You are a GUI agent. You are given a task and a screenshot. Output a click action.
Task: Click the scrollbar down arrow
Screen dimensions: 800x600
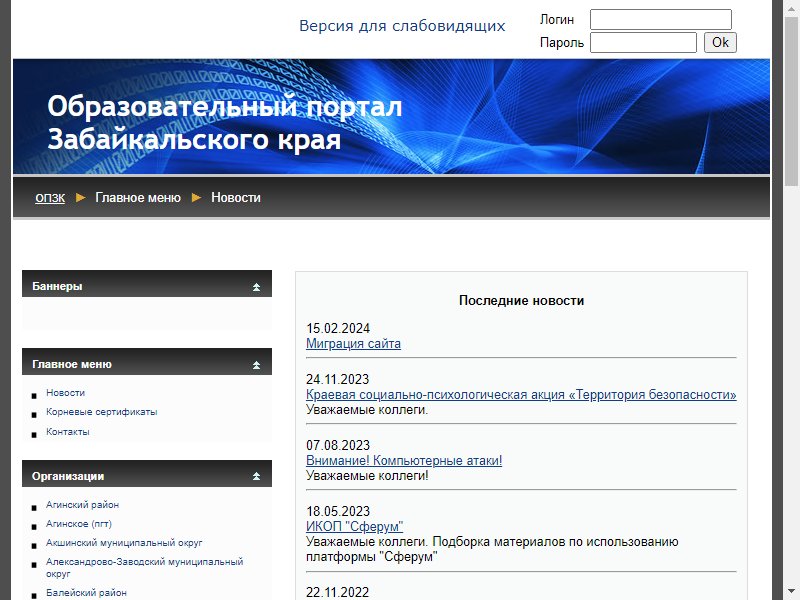(792, 592)
